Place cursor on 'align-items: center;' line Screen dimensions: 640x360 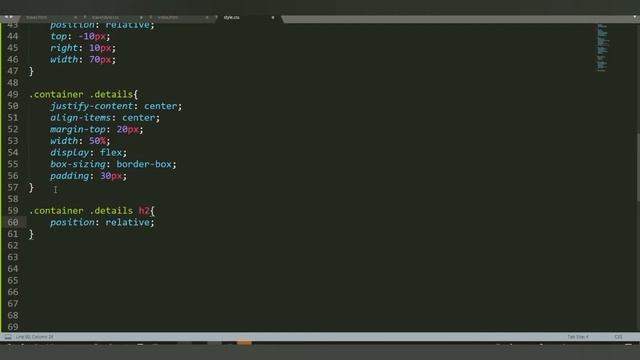pos(105,118)
